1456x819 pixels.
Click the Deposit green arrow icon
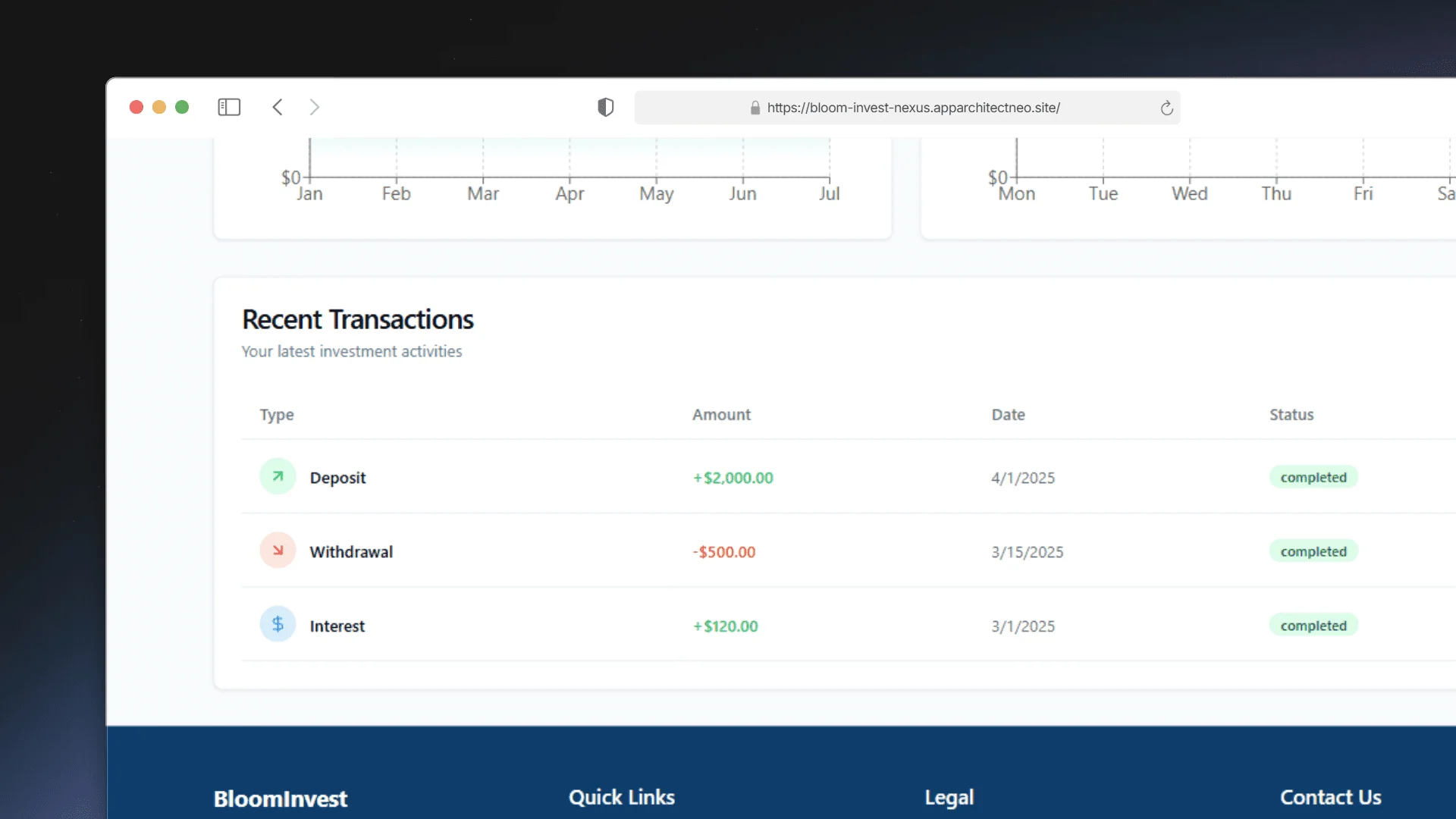pos(278,477)
